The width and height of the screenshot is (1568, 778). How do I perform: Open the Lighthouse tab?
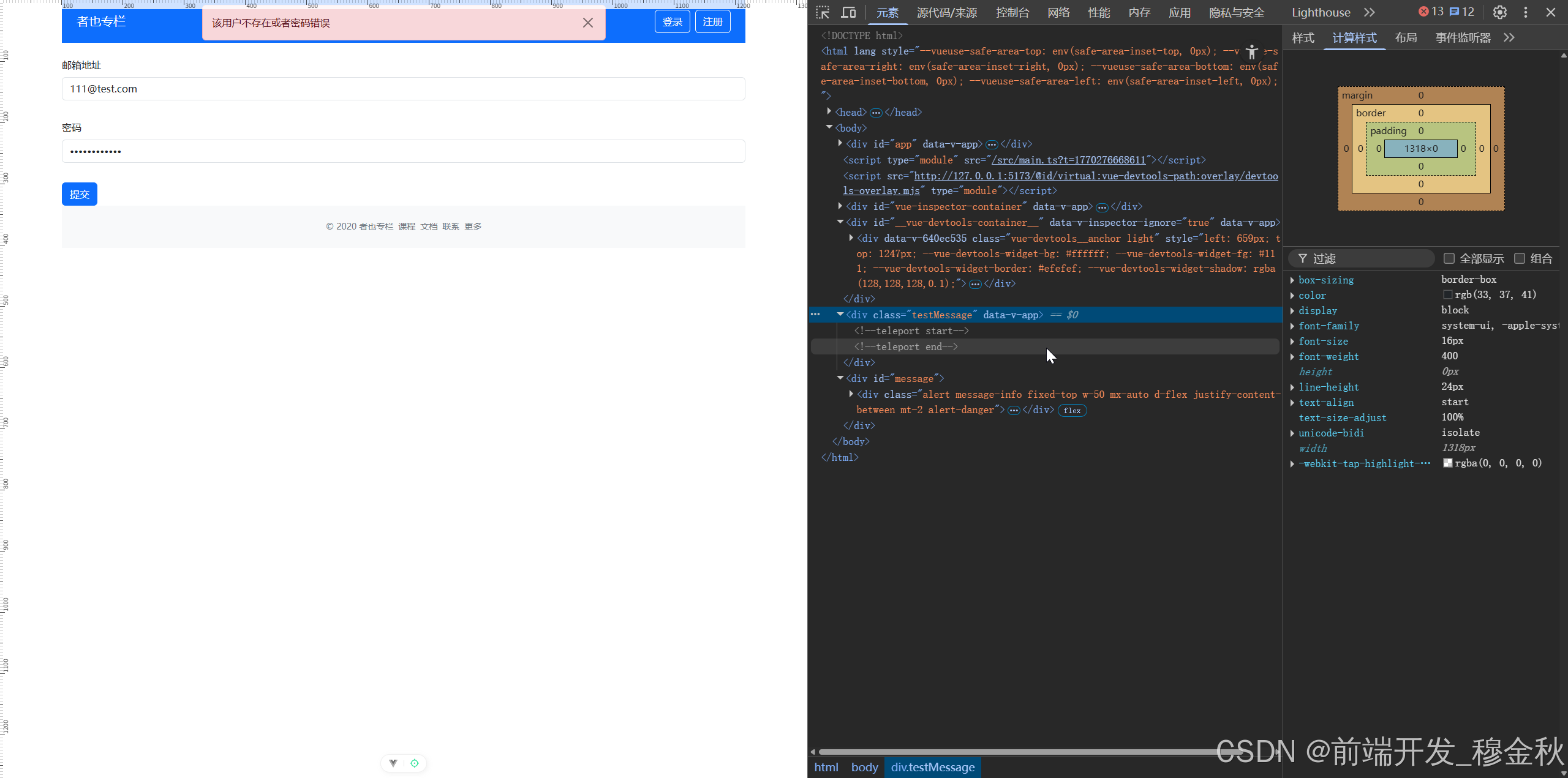coord(1321,12)
